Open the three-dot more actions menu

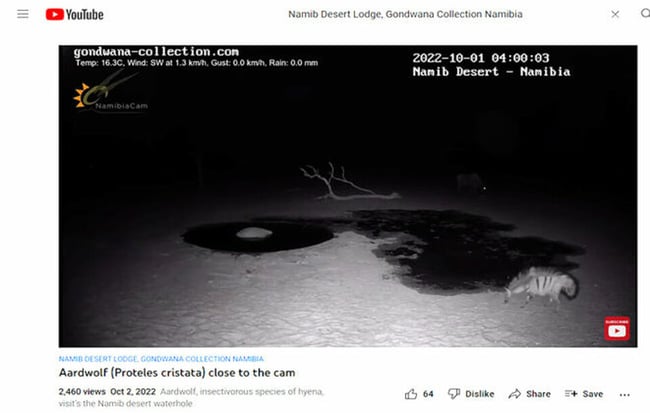[x=625, y=395]
